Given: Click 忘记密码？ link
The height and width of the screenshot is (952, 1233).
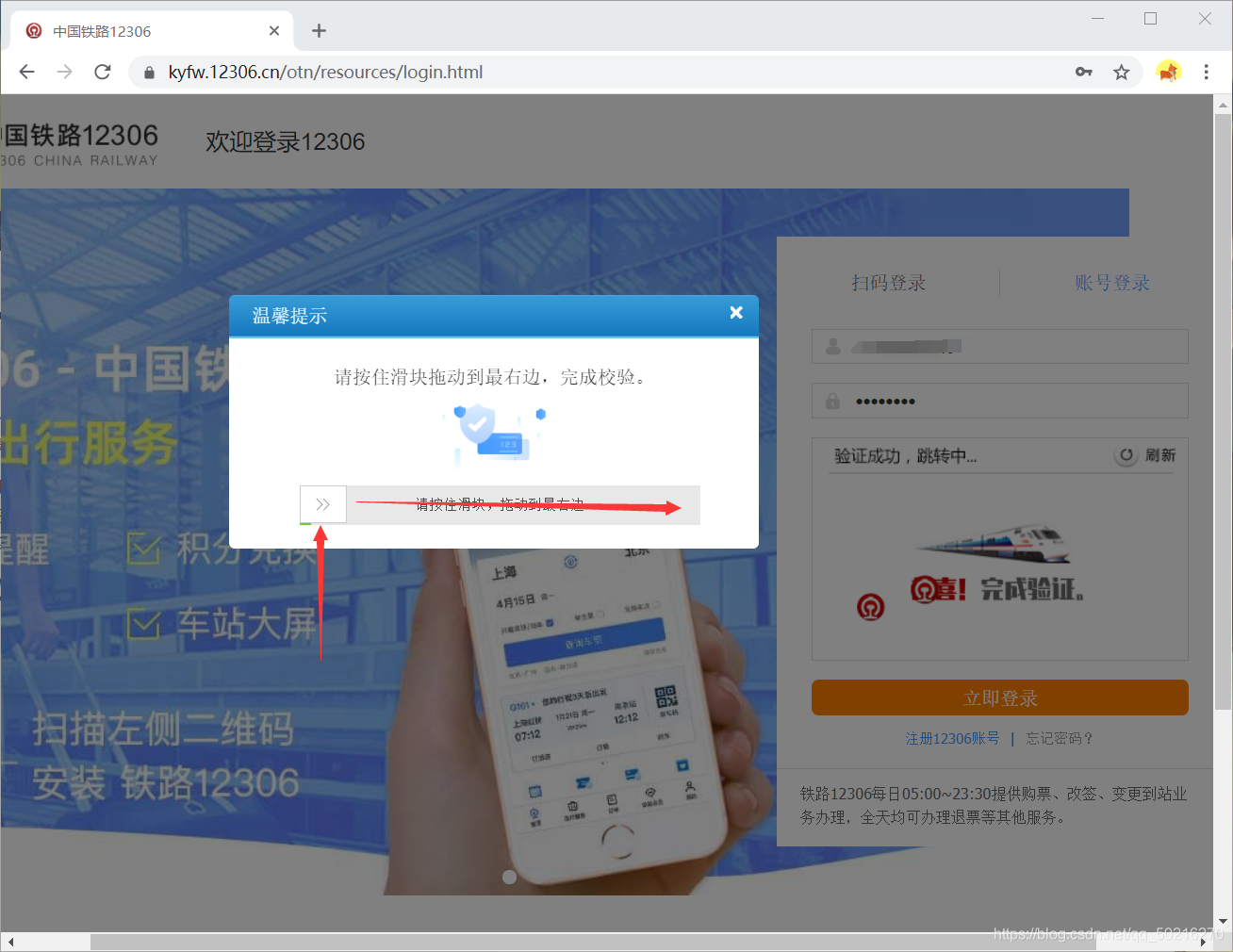Looking at the screenshot, I should [1060, 738].
